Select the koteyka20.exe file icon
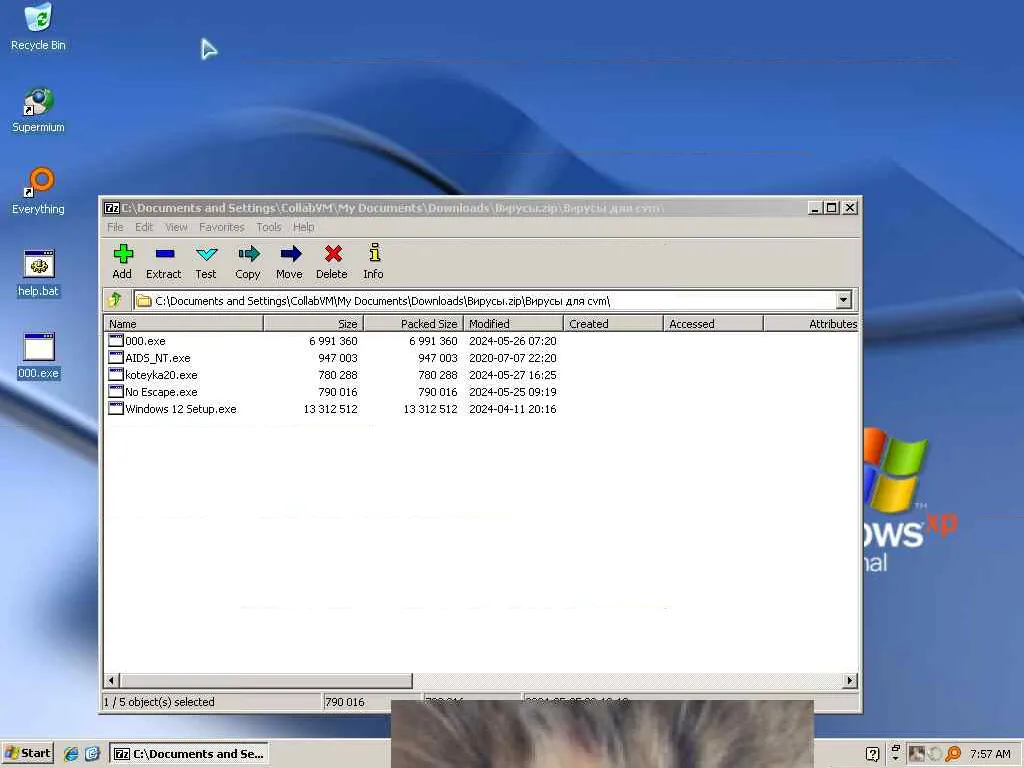Viewport: 1024px width, 768px height. click(116, 374)
